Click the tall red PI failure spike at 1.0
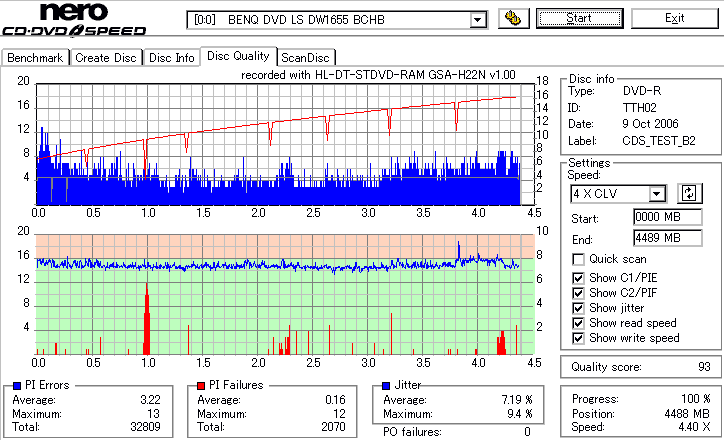The image size is (724, 441). coord(147,319)
